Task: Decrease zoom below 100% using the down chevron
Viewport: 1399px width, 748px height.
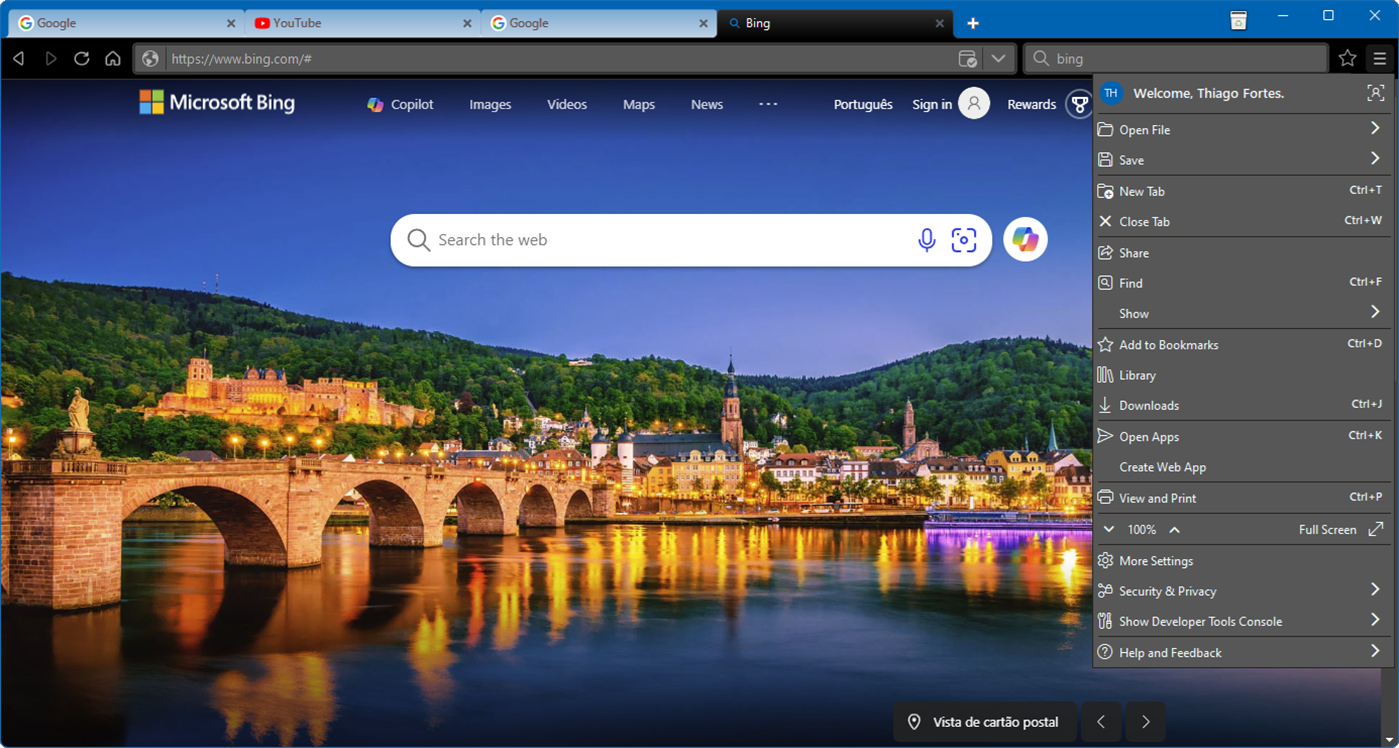Action: click(x=1108, y=529)
